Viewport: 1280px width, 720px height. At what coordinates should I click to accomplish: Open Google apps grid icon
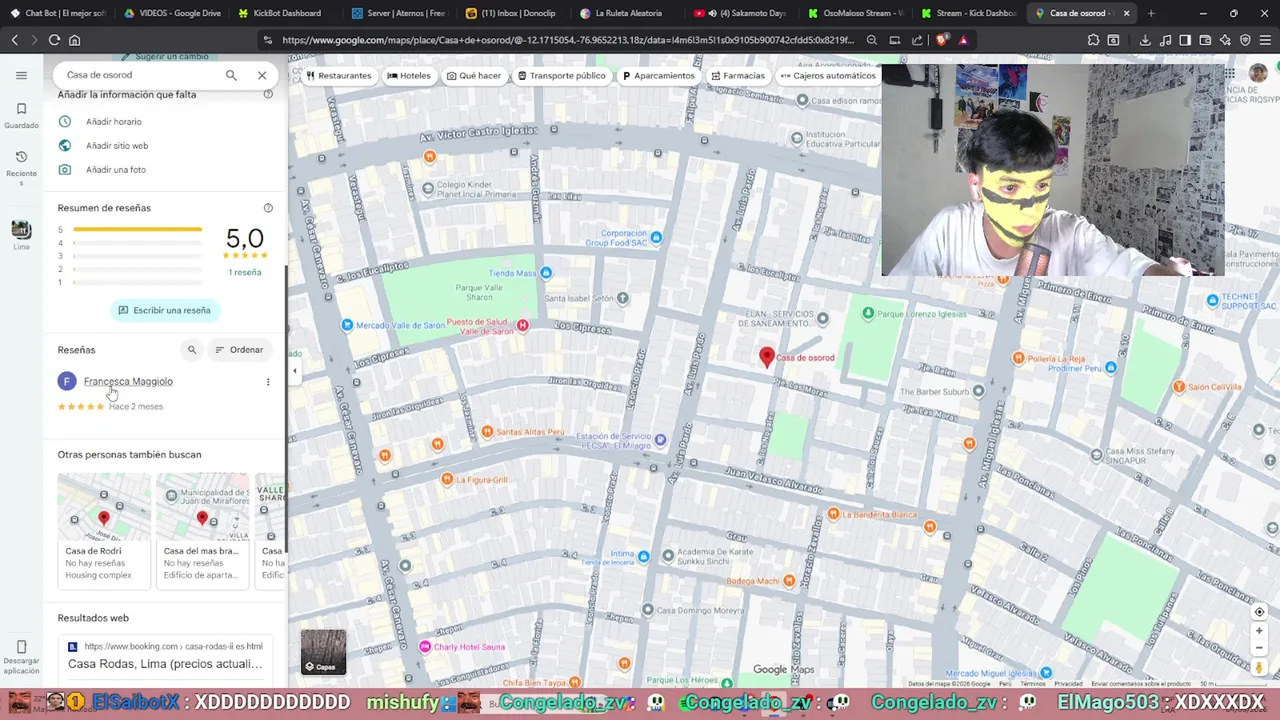[1229, 74]
